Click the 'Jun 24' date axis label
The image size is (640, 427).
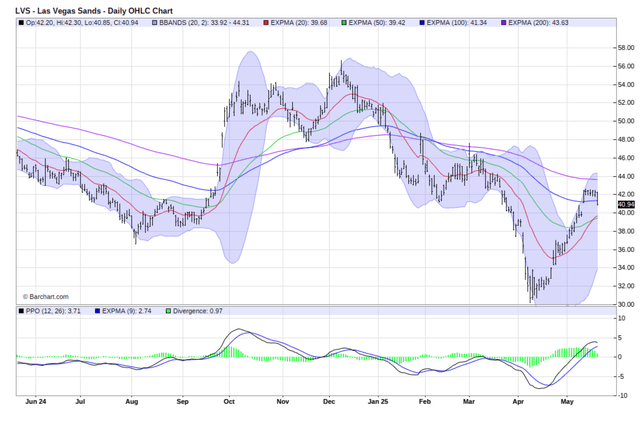tap(36, 402)
